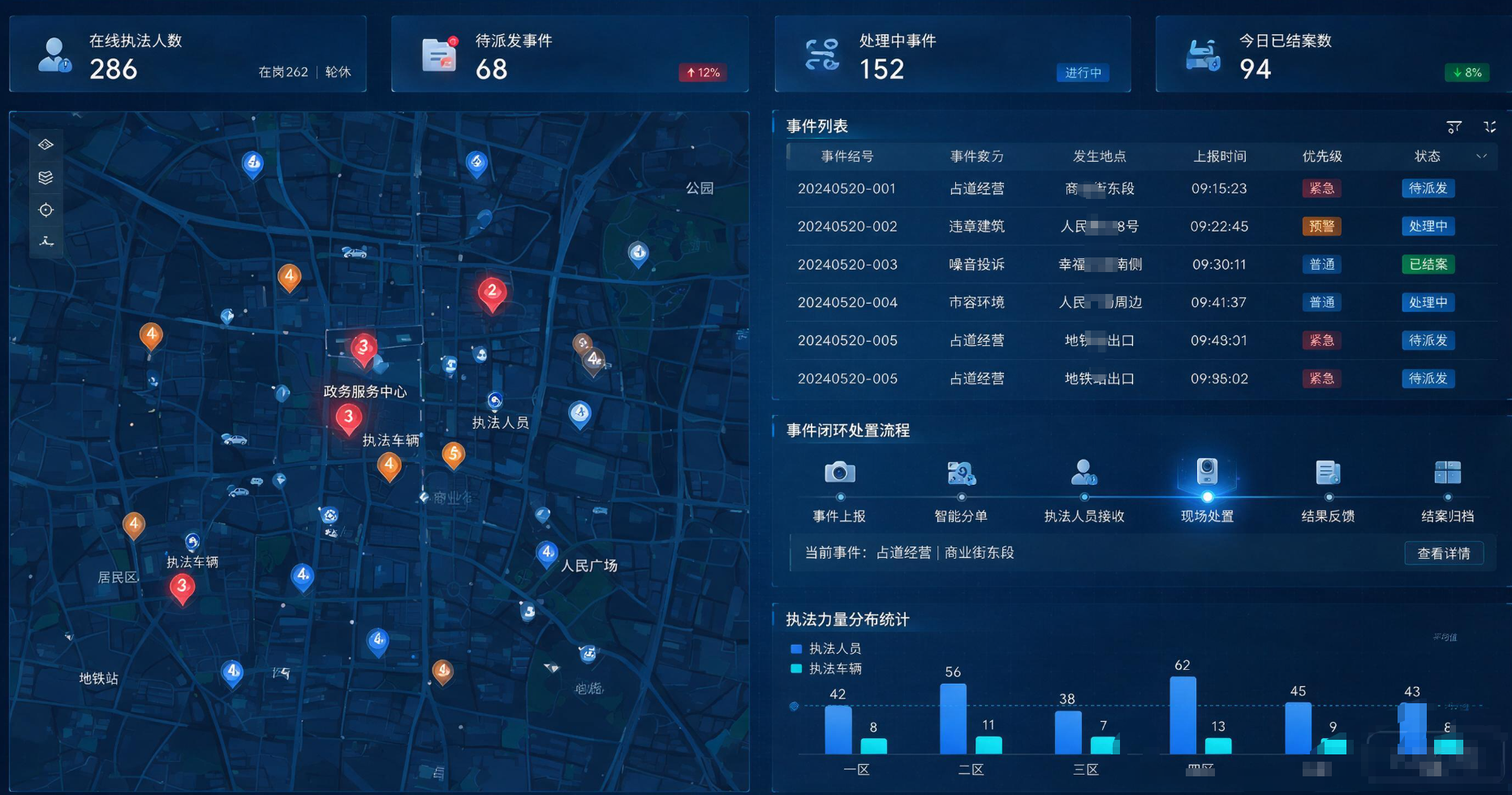Click the 进行中 status badge
Image resolution: width=1512 pixels, height=795 pixels.
click(x=1083, y=73)
